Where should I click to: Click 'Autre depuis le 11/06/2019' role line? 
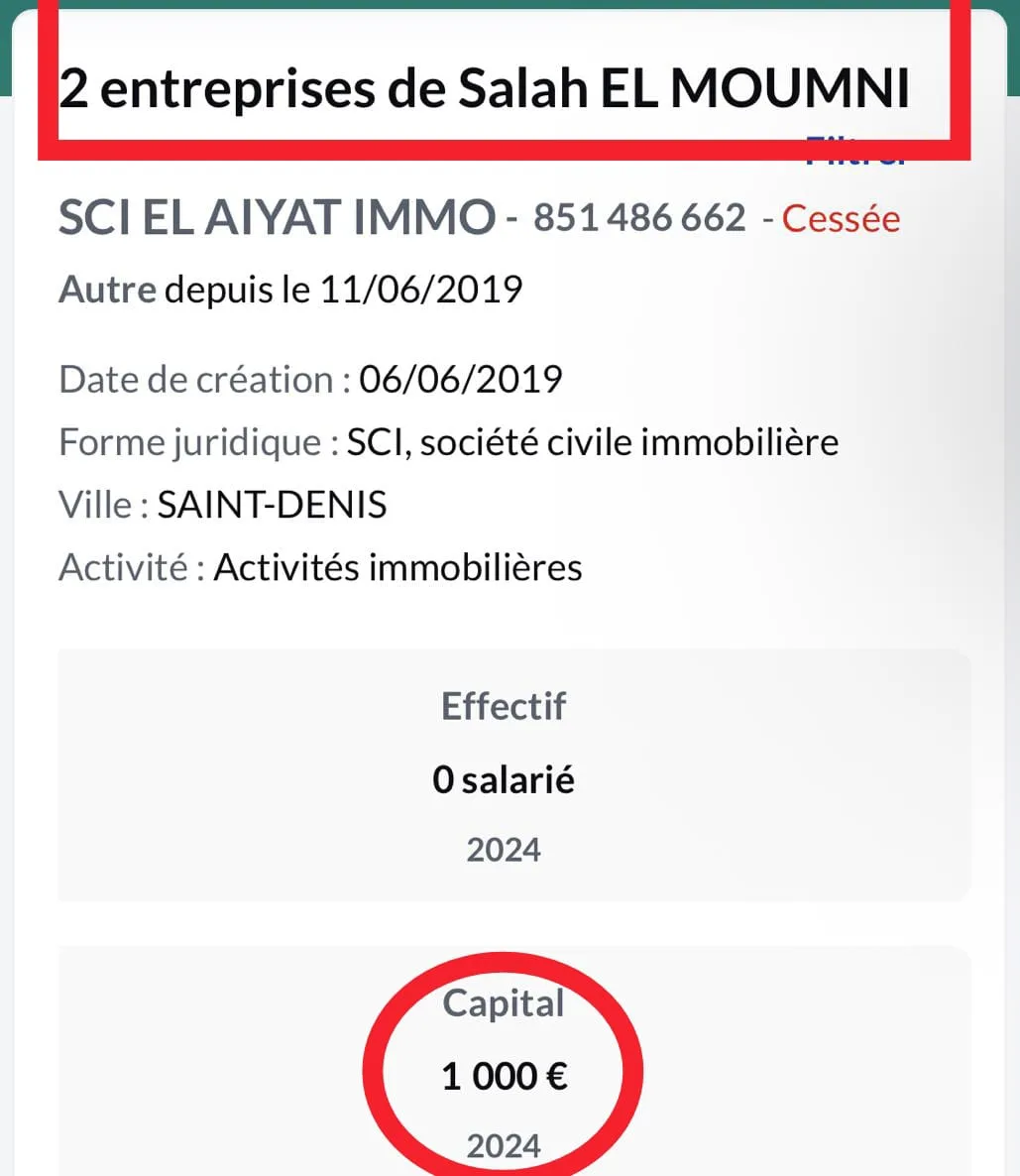pos(290,290)
